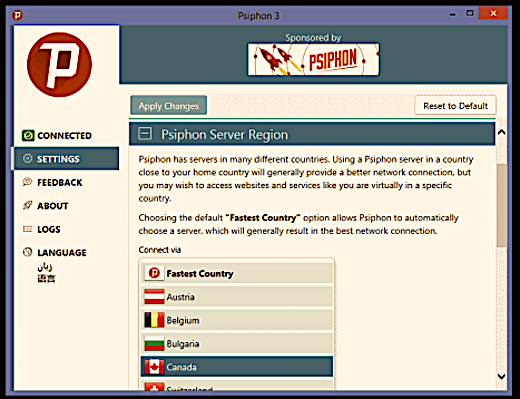Click the Settings gear icon
This screenshot has width=520, height=399.
28,159
